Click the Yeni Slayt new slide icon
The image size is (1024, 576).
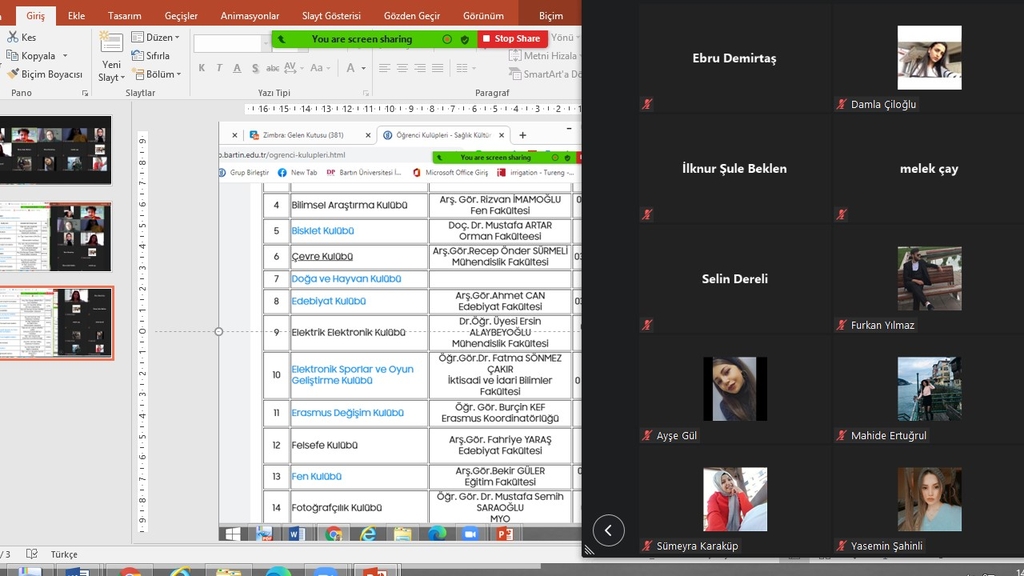(111, 45)
